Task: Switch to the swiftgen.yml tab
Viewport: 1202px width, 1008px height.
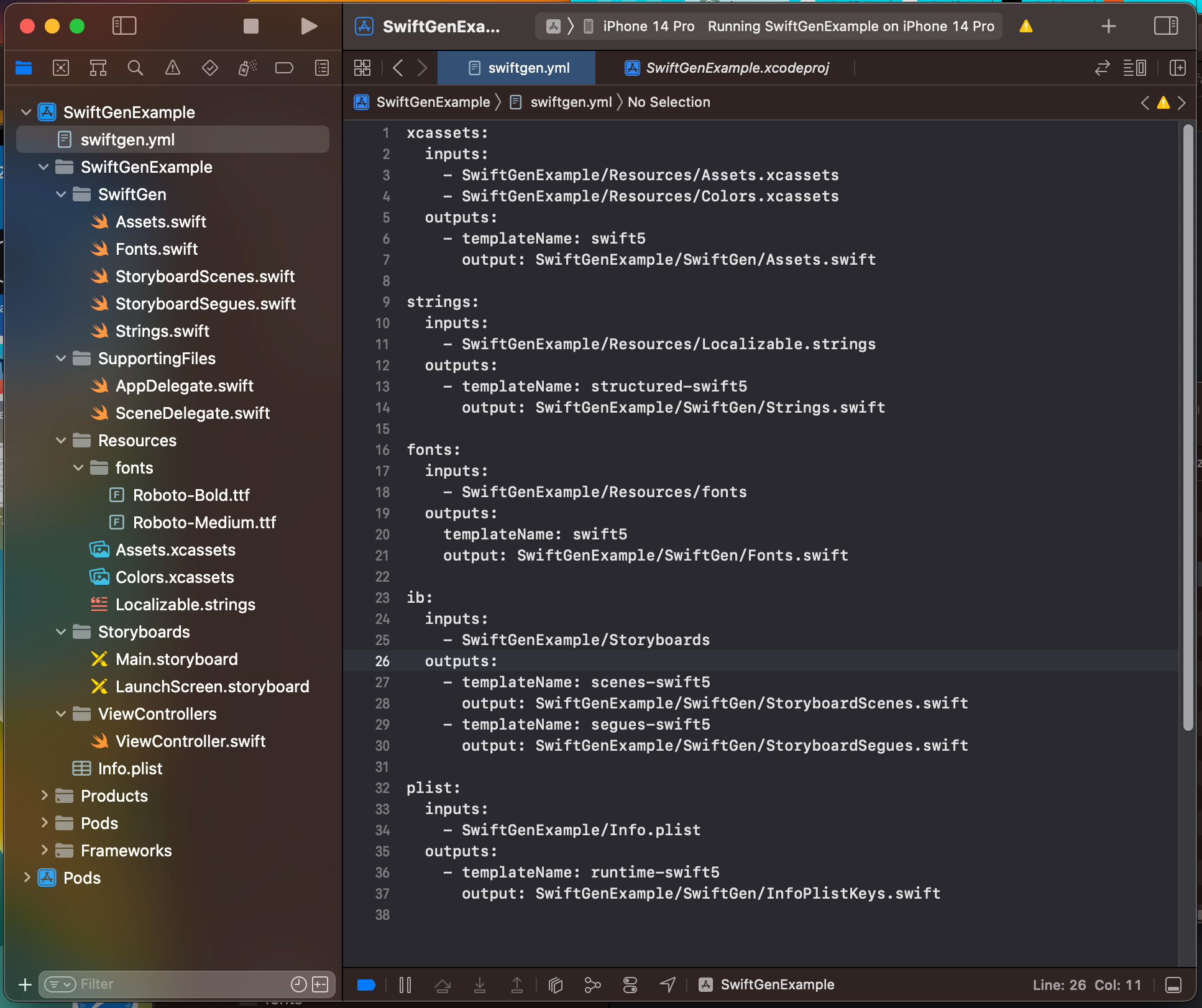Action: point(517,68)
